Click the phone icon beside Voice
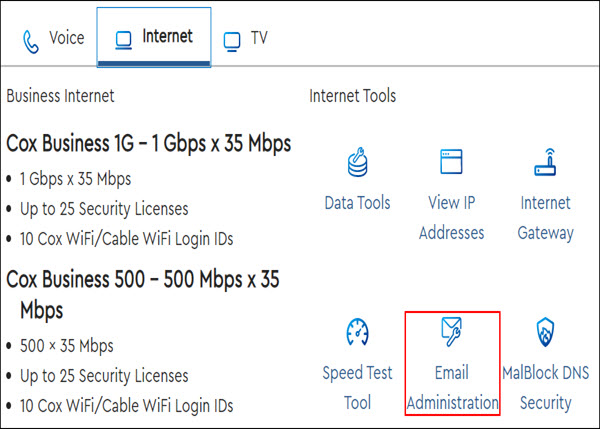The height and width of the screenshot is (429, 600). [31, 42]
